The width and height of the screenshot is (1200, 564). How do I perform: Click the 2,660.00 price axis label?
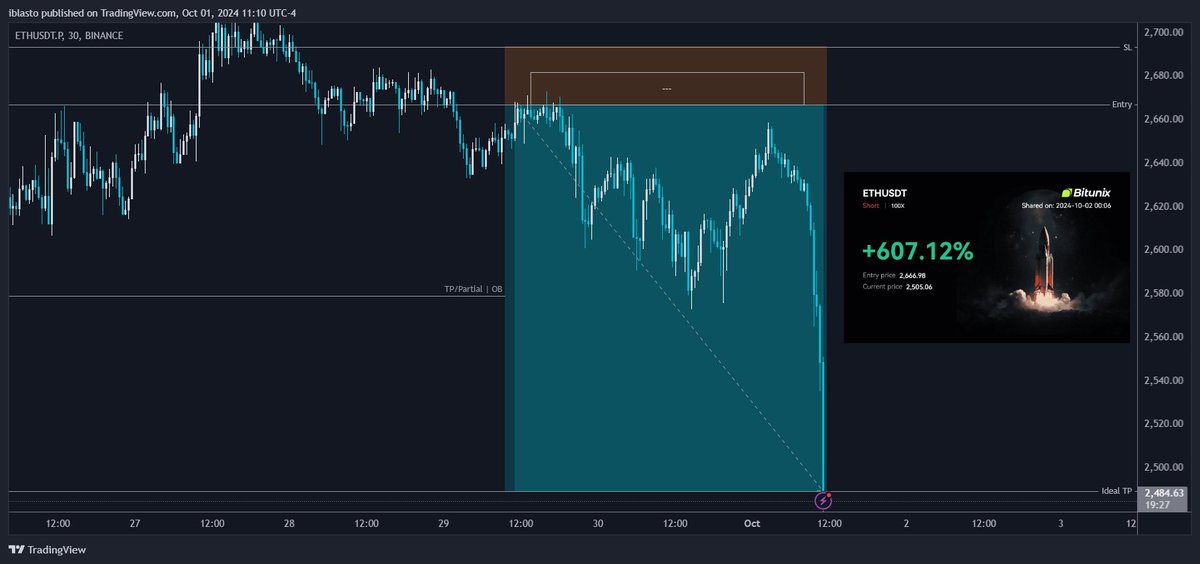pyautogui.click(x=1165, y=119)
